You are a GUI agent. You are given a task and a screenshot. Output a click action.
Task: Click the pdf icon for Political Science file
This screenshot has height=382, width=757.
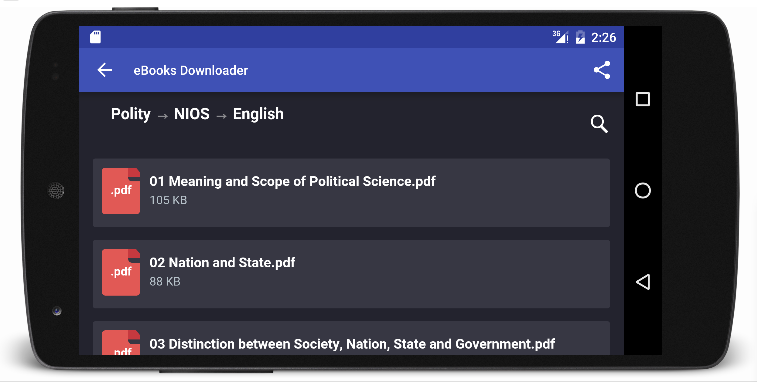pyautogui.click(x=121, y=191)
